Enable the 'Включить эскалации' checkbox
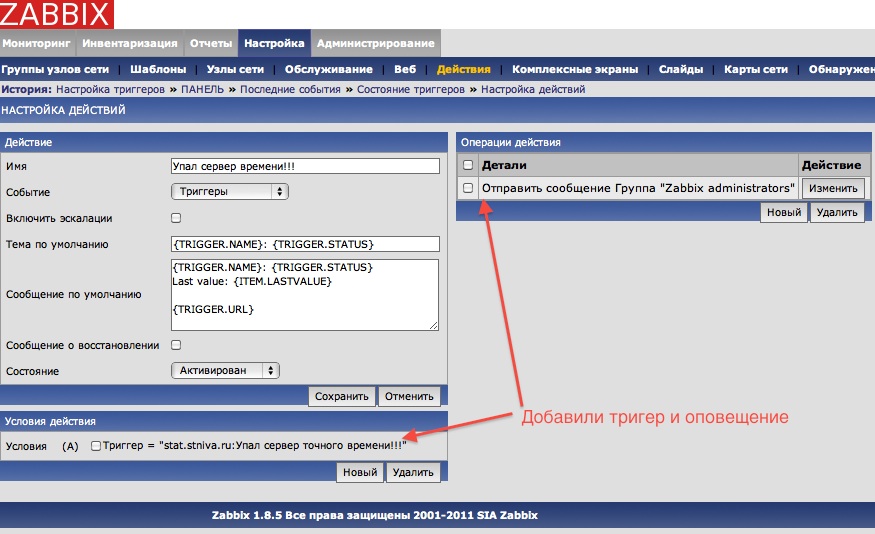Viewport: 875px width, 534px height. 176,217
